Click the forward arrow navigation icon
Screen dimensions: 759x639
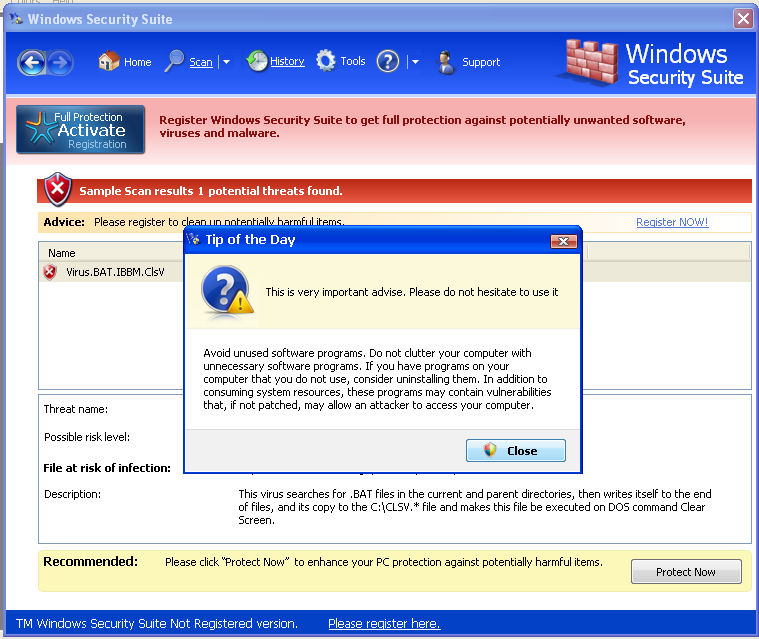click(x=60, y=63)
